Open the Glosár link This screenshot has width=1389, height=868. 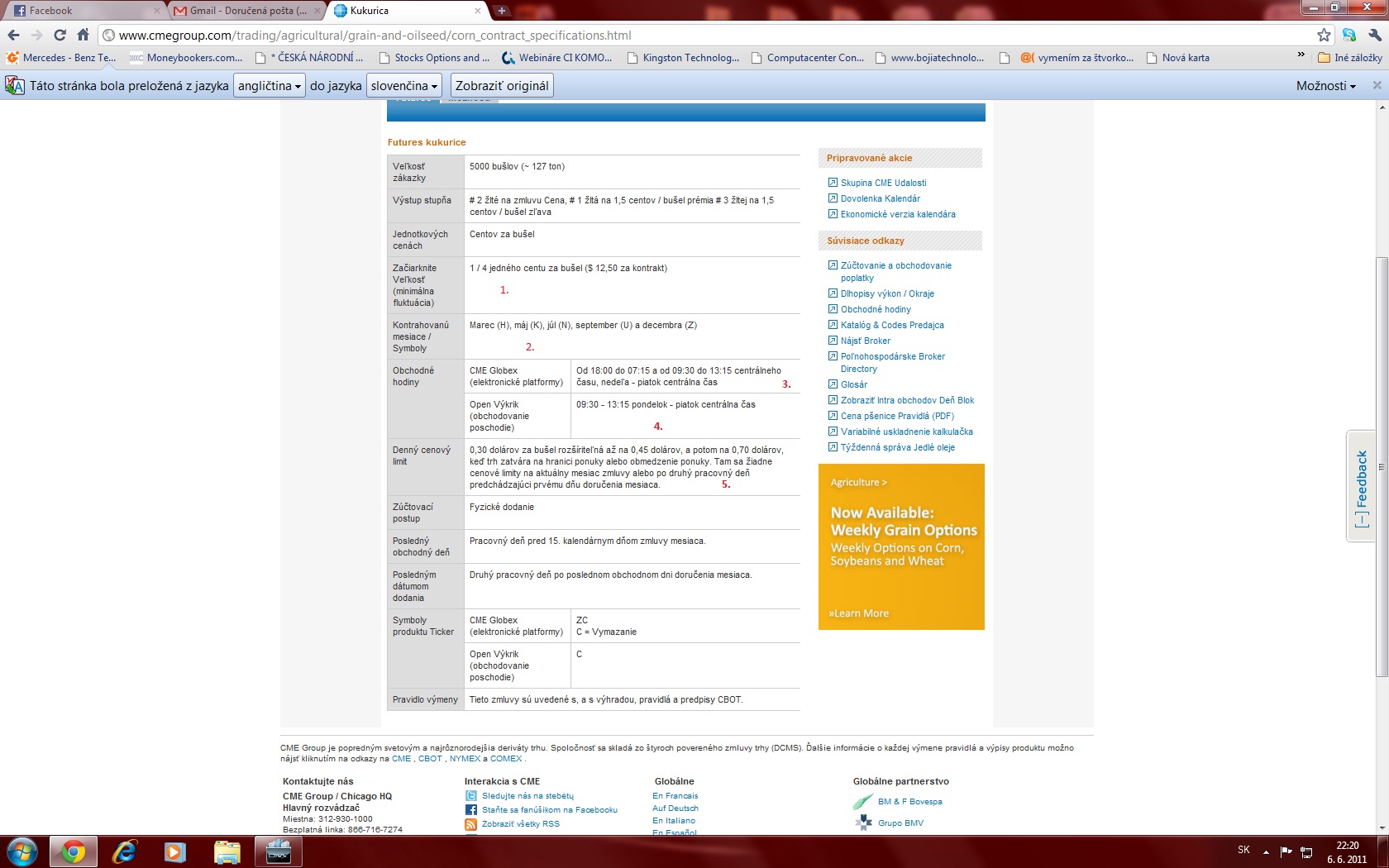point(854,384)
